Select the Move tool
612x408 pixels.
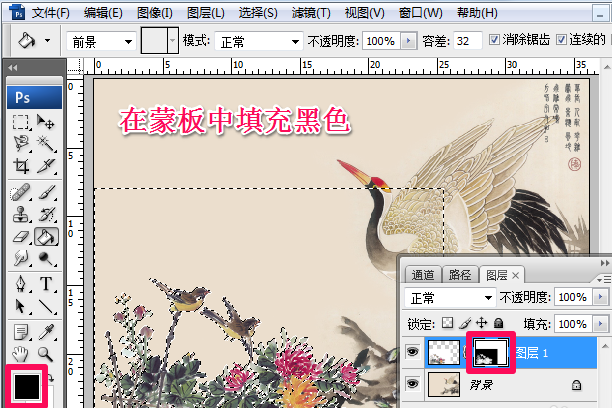[x=46, y=122]
